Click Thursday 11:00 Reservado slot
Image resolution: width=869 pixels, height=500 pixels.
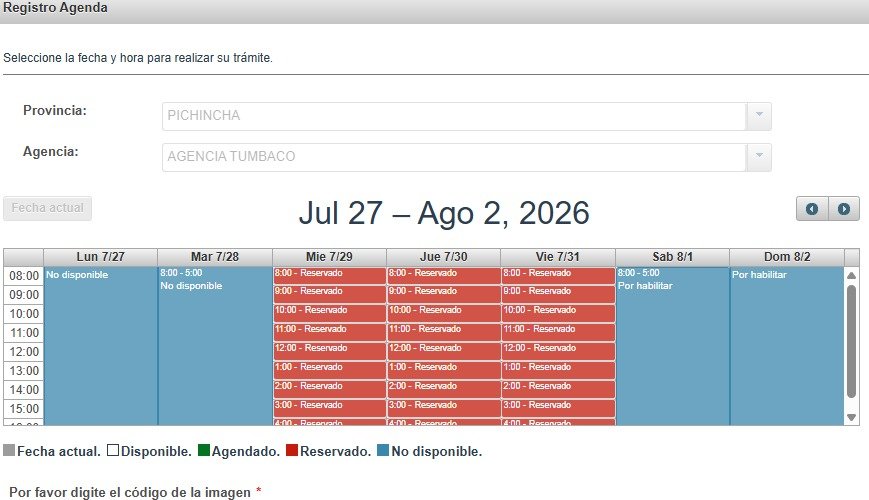[443, 332]
